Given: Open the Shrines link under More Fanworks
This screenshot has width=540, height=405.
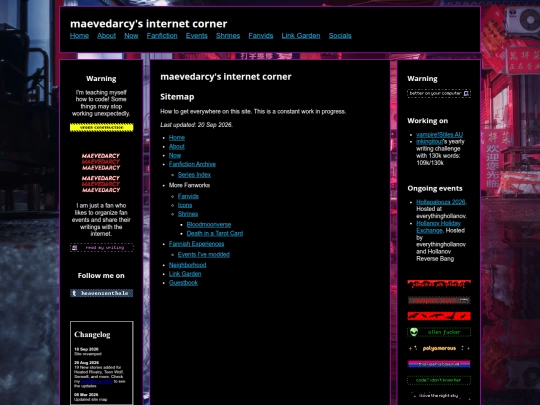Looking at the screenshot, I should pyautogui.click(x=188, y=214).
